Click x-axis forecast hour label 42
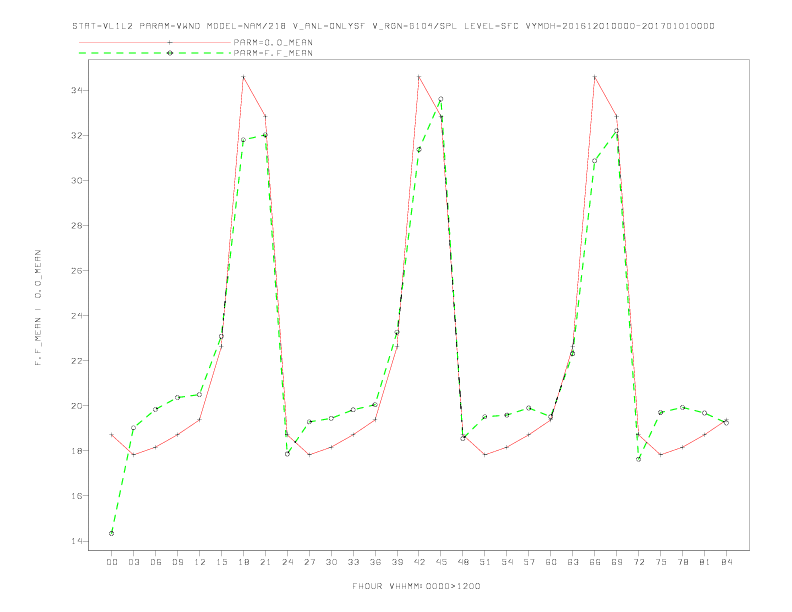792x612 pixels. coord(419,562)
